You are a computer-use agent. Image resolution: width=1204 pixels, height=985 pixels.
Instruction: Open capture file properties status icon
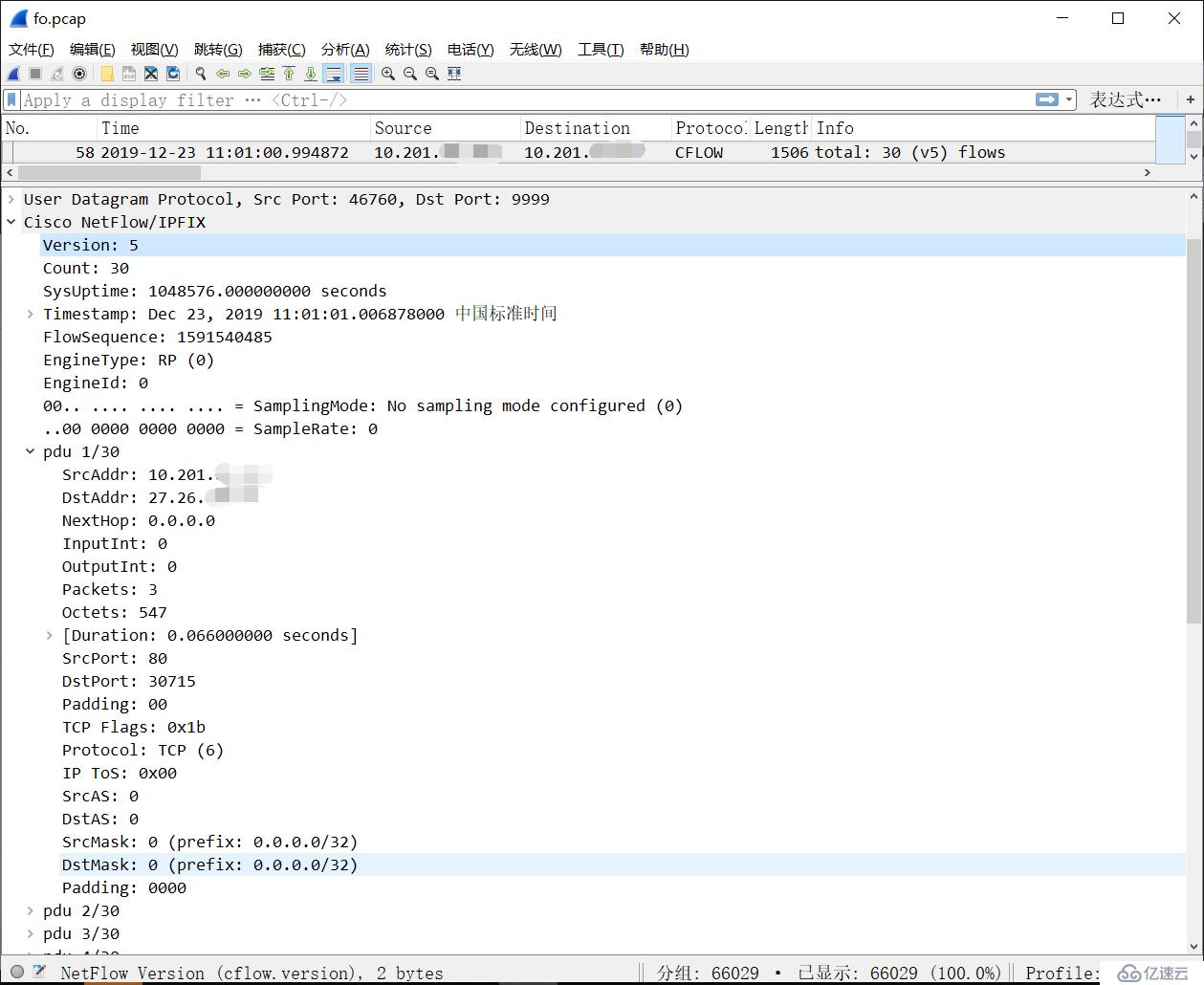pyautogui.click(x=39, y=973)
